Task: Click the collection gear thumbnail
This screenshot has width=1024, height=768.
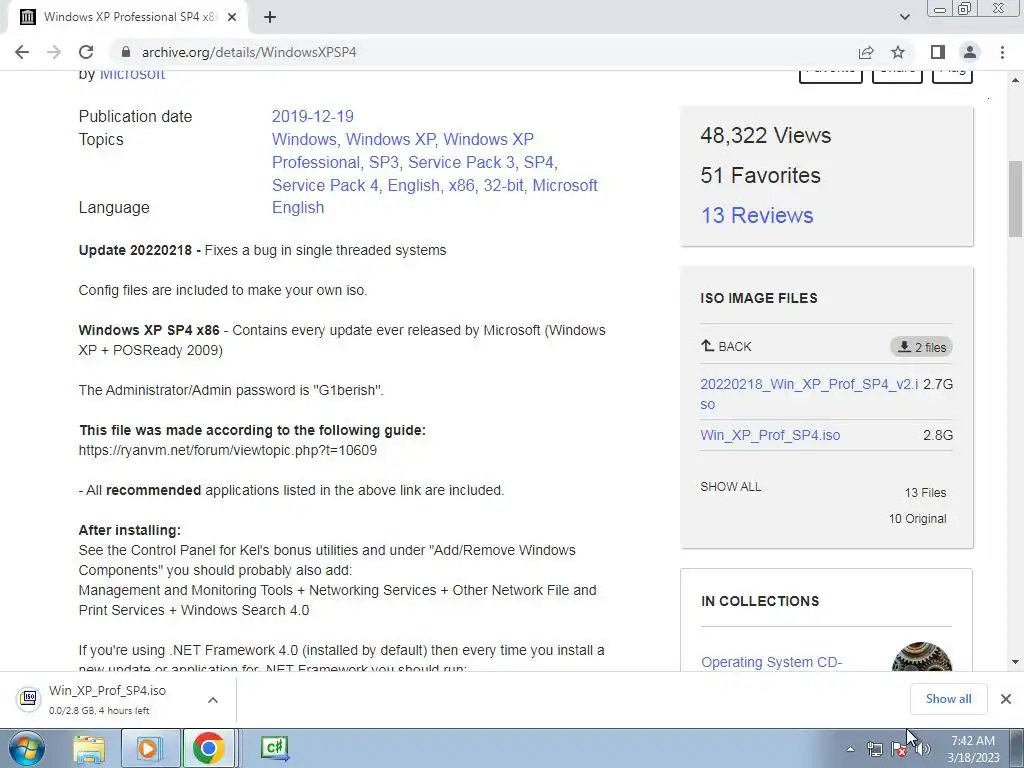Action: [x=921, y=656]
